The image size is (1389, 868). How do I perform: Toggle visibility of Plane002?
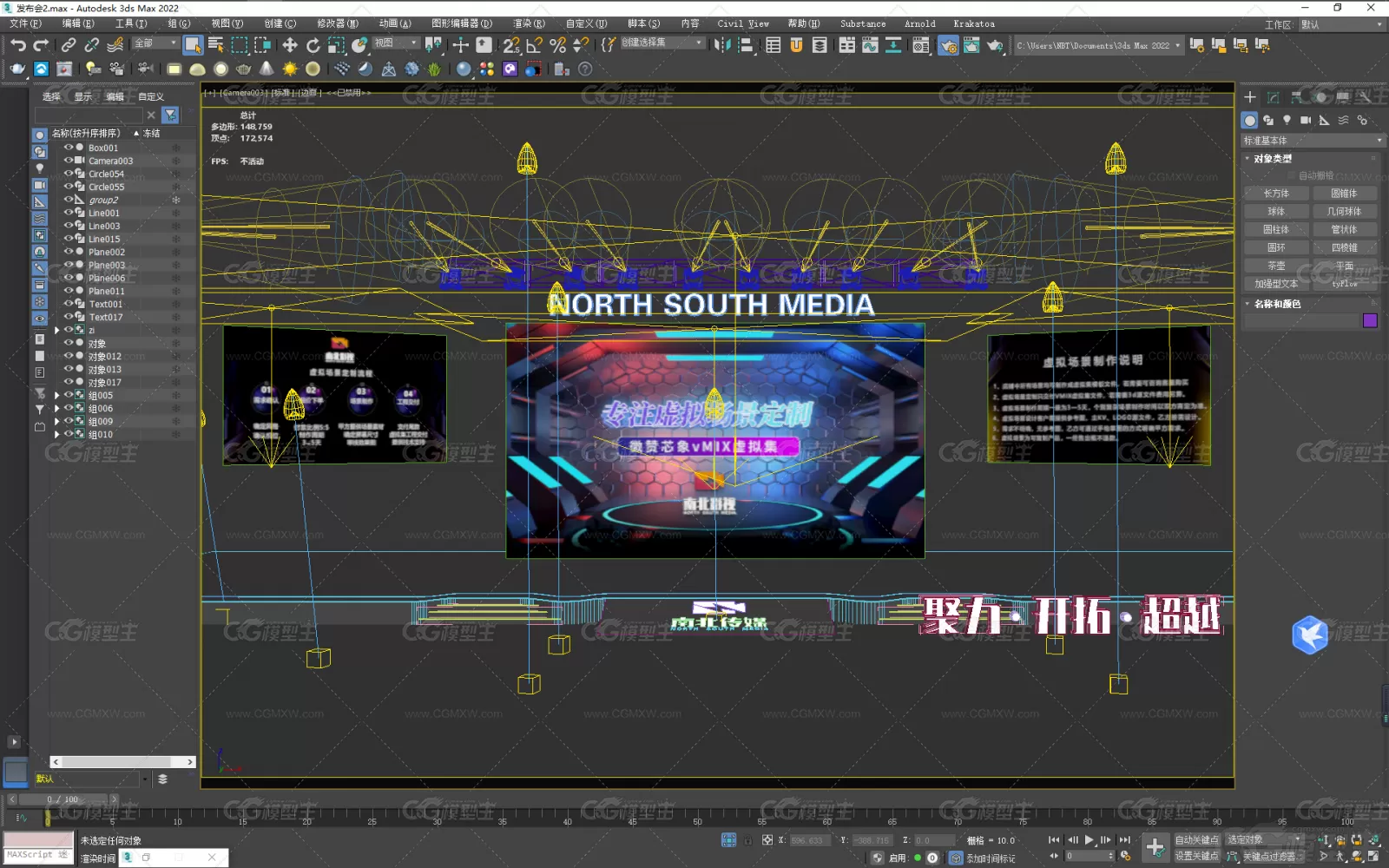[x=69, y=252]
